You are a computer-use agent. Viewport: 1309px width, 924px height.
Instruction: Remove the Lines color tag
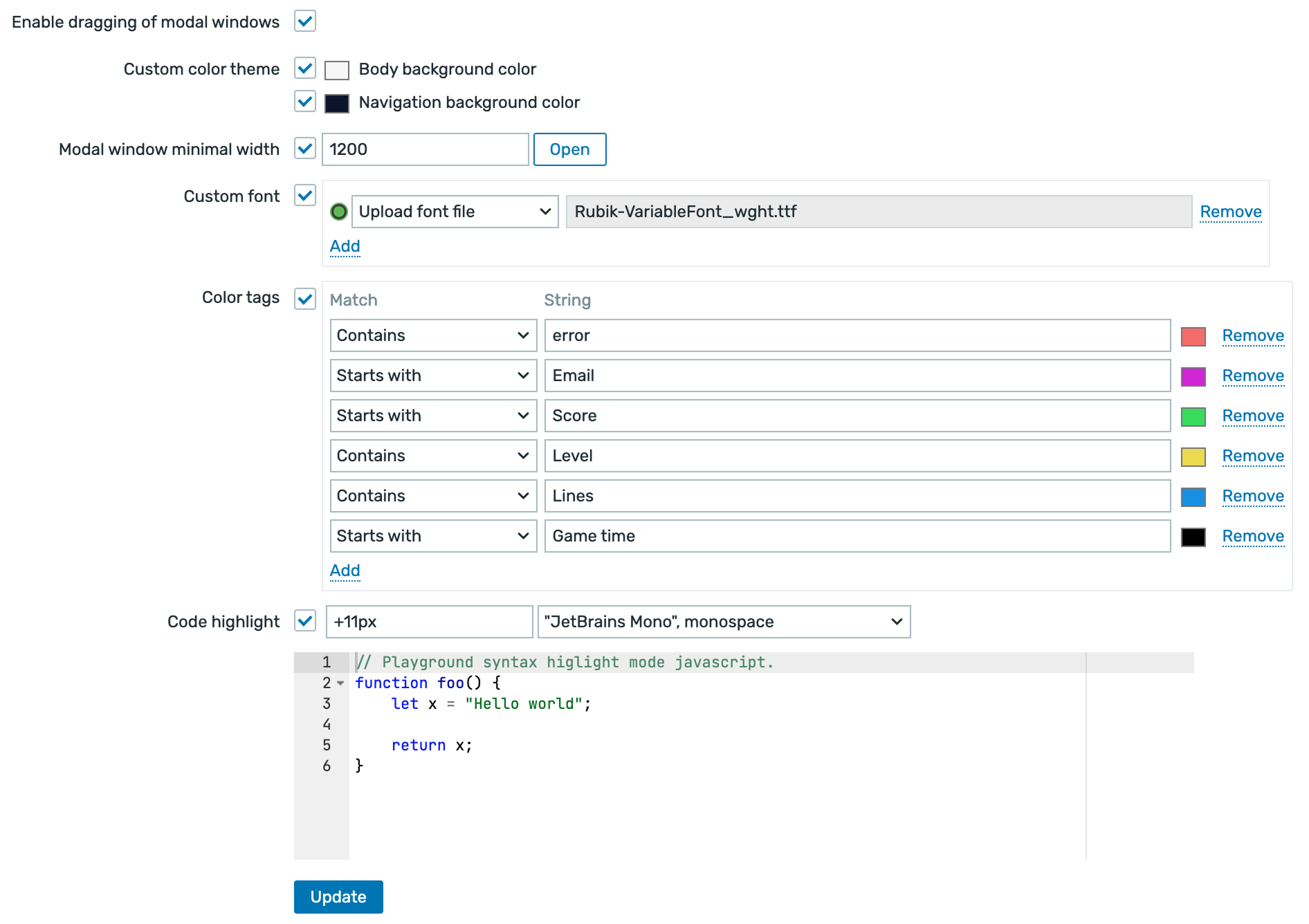coord(1252,496)
